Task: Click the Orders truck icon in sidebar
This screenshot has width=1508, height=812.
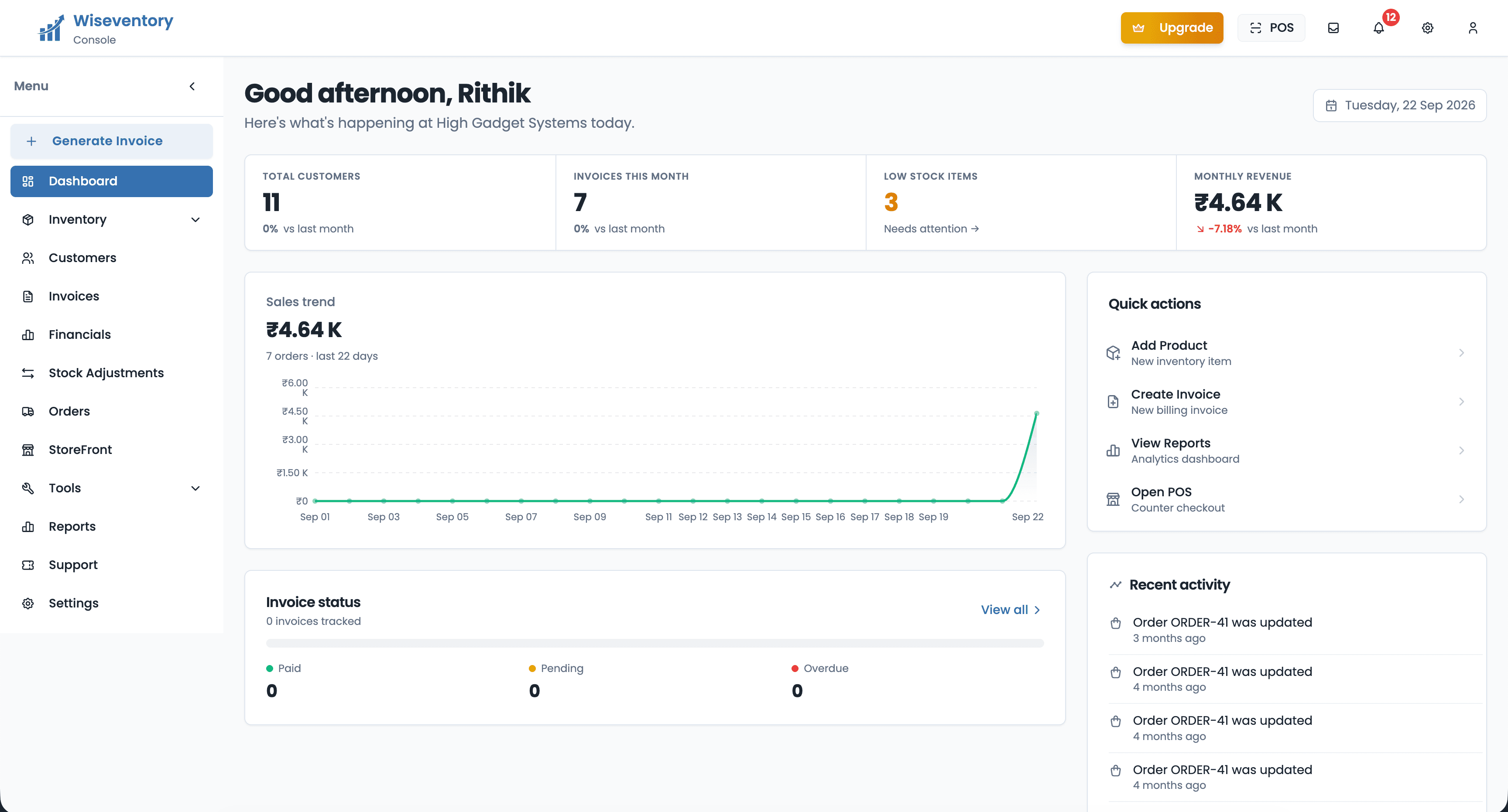Action: pyautogui.click(x=28, y=411)
